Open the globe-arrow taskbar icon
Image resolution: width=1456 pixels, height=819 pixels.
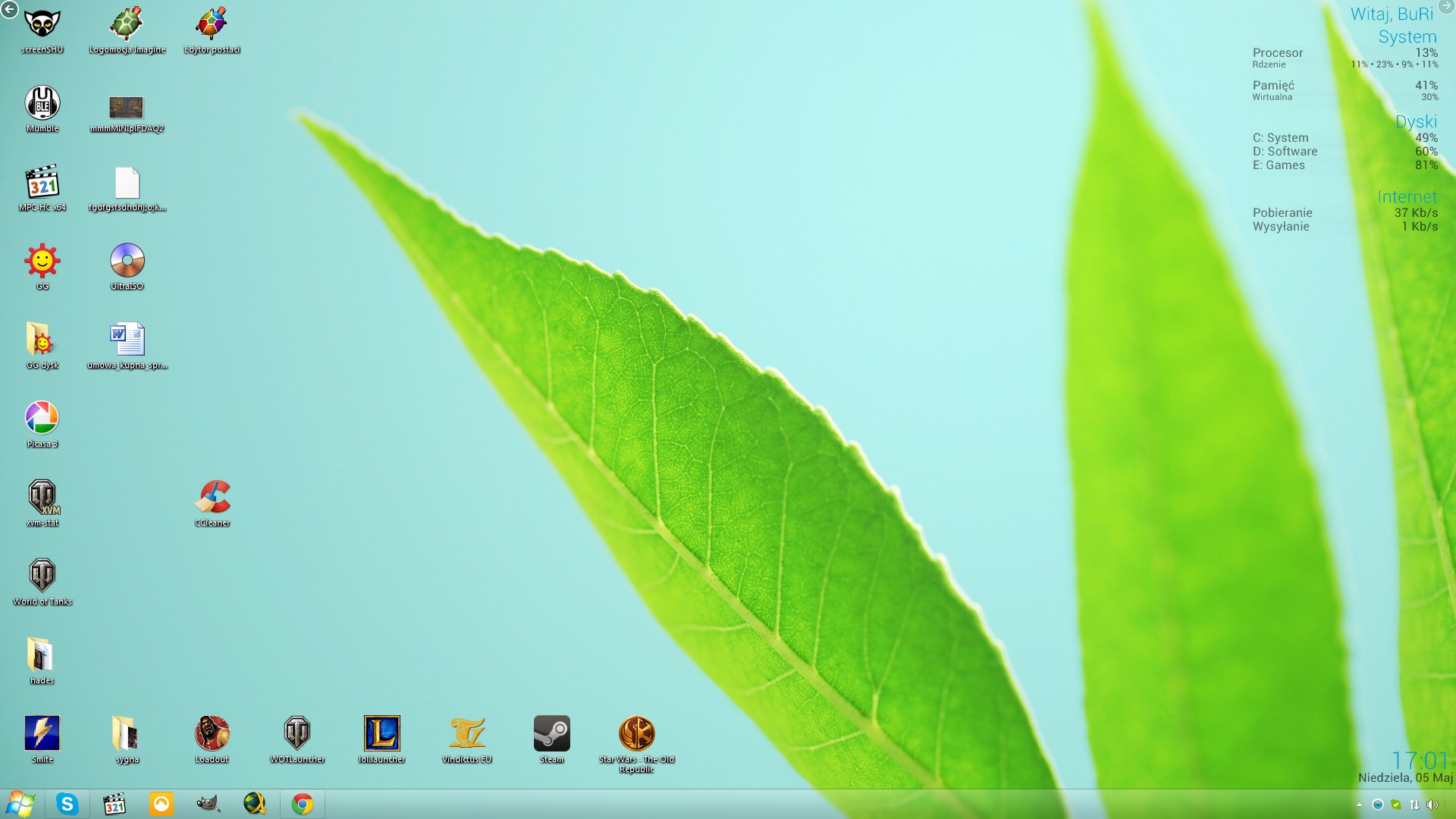[x=255, y=804]
